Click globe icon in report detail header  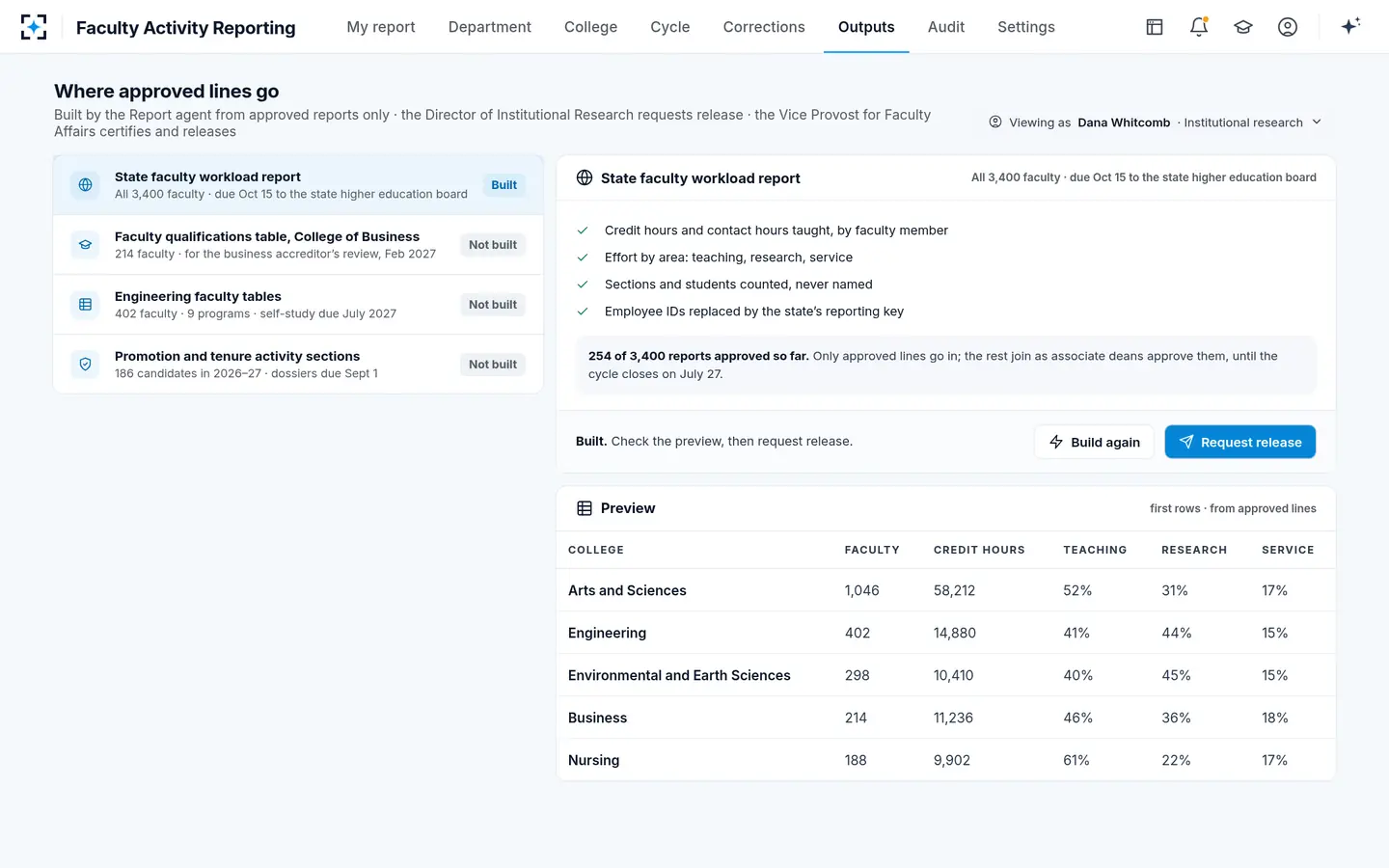pyautogui.click(x=585, y=177)
